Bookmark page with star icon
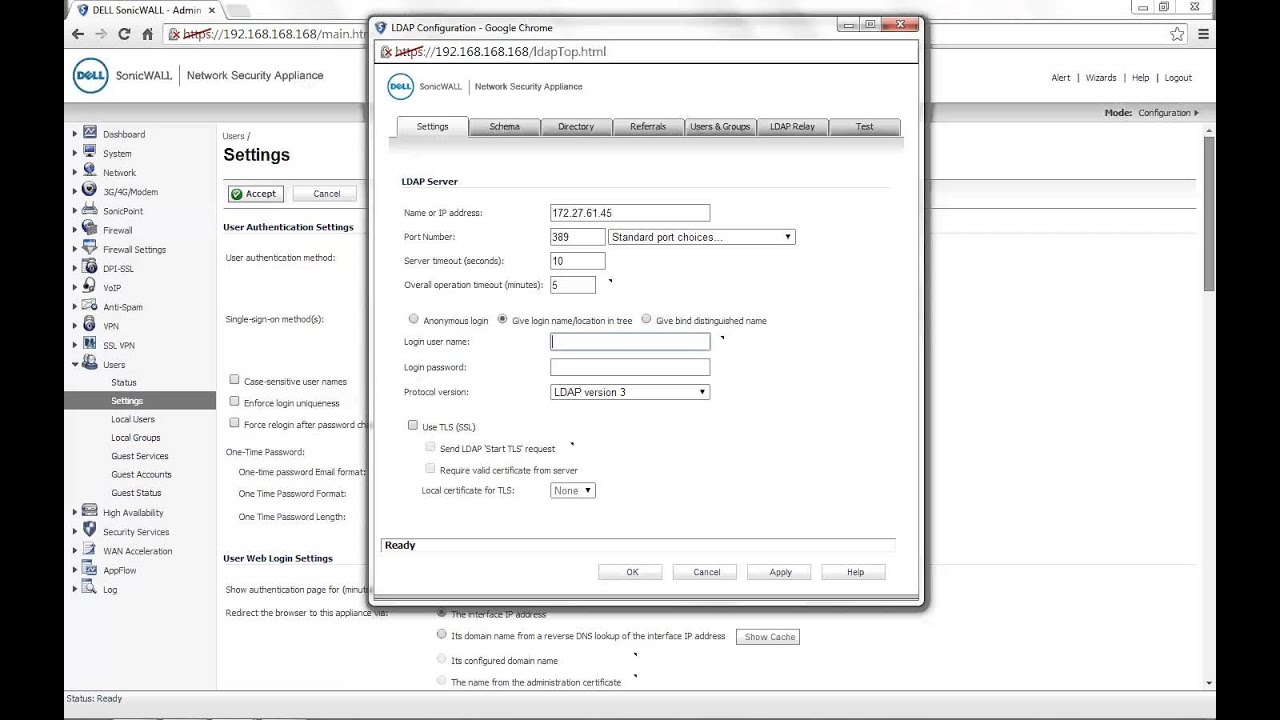 pyautogui.click(x=1177, y=34)
